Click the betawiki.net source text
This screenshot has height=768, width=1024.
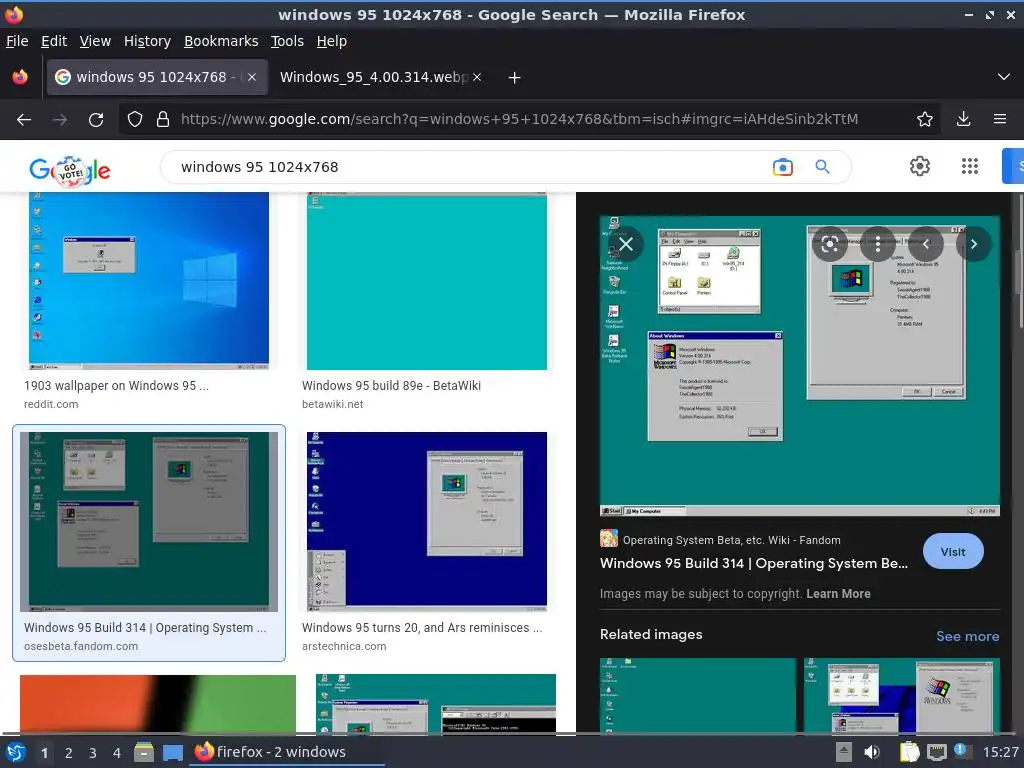point(332,404)
